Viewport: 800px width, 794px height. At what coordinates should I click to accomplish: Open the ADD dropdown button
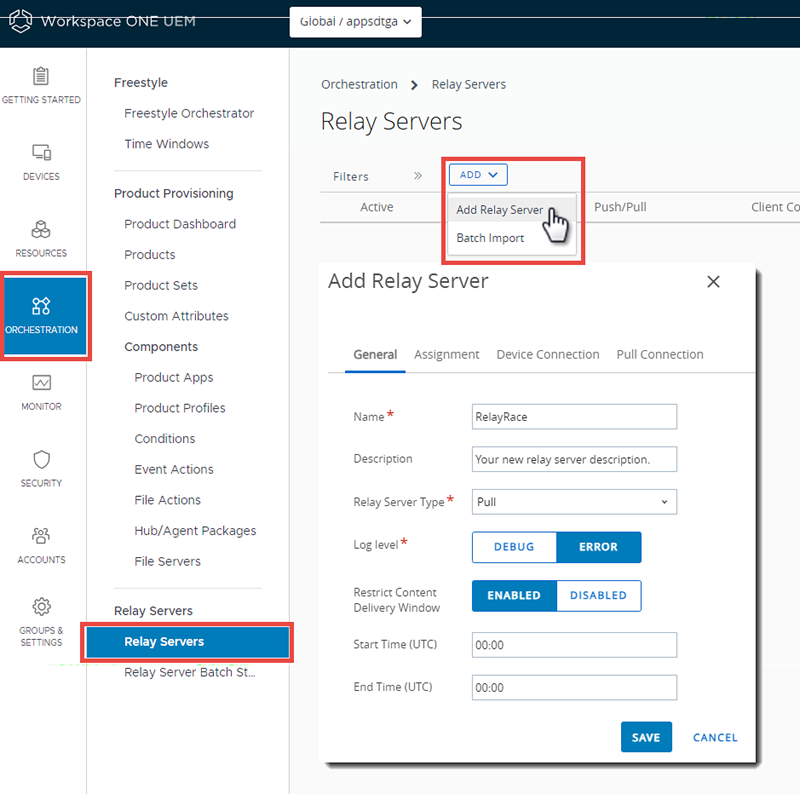point(478,175)
